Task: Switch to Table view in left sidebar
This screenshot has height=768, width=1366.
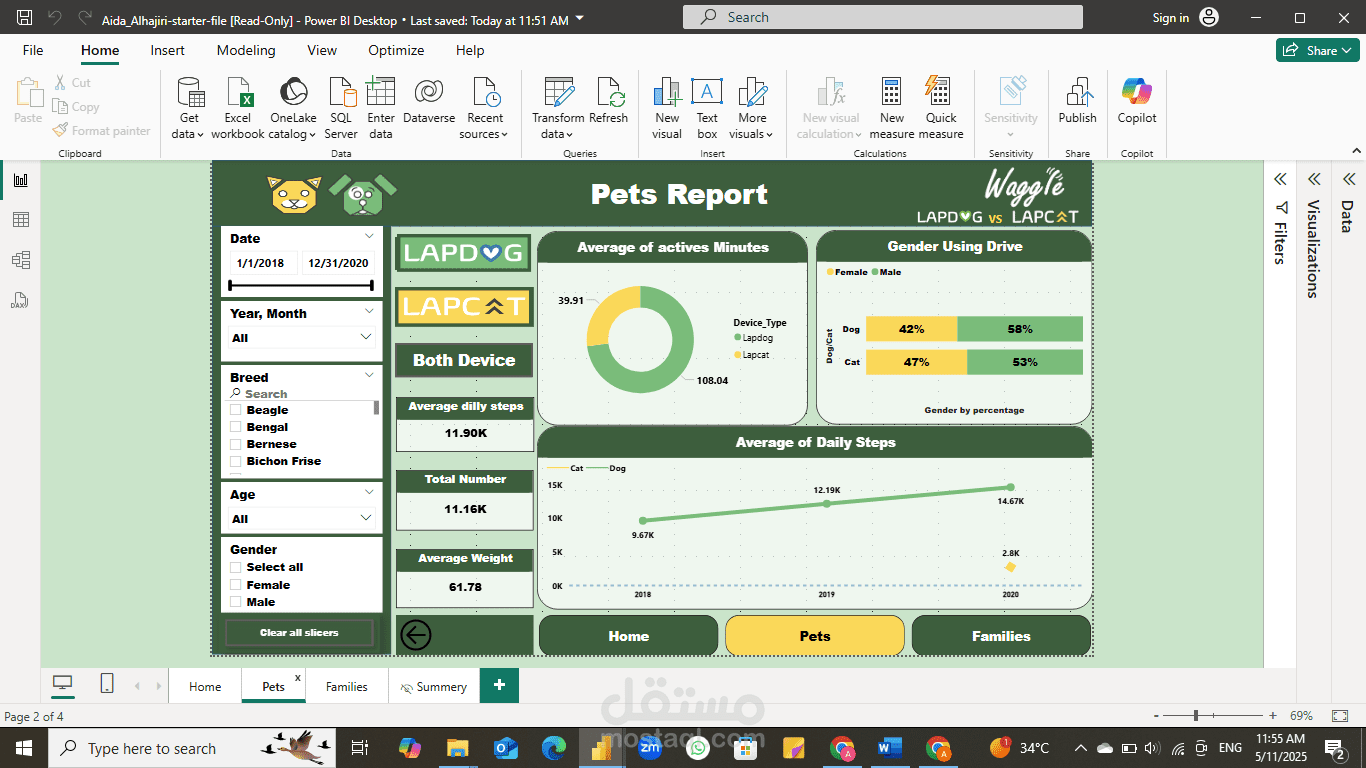Action: pyautogui.click(x=21, y=220)
